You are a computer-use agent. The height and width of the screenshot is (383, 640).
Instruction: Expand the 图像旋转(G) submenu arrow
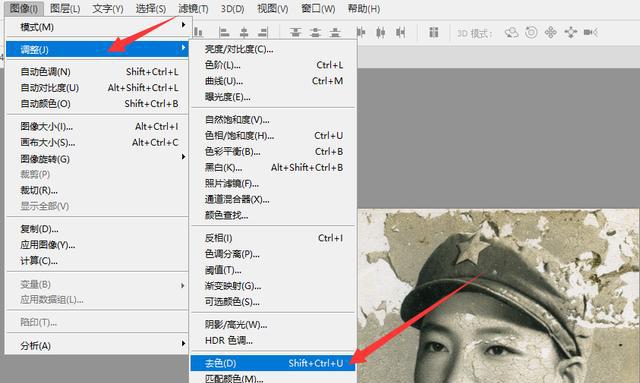click(x=183, y=157)
